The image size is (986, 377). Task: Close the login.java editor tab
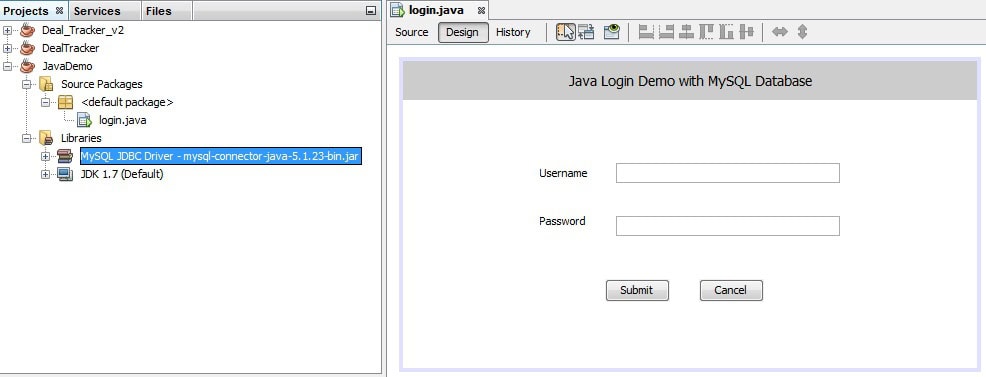tap(481, 11)
